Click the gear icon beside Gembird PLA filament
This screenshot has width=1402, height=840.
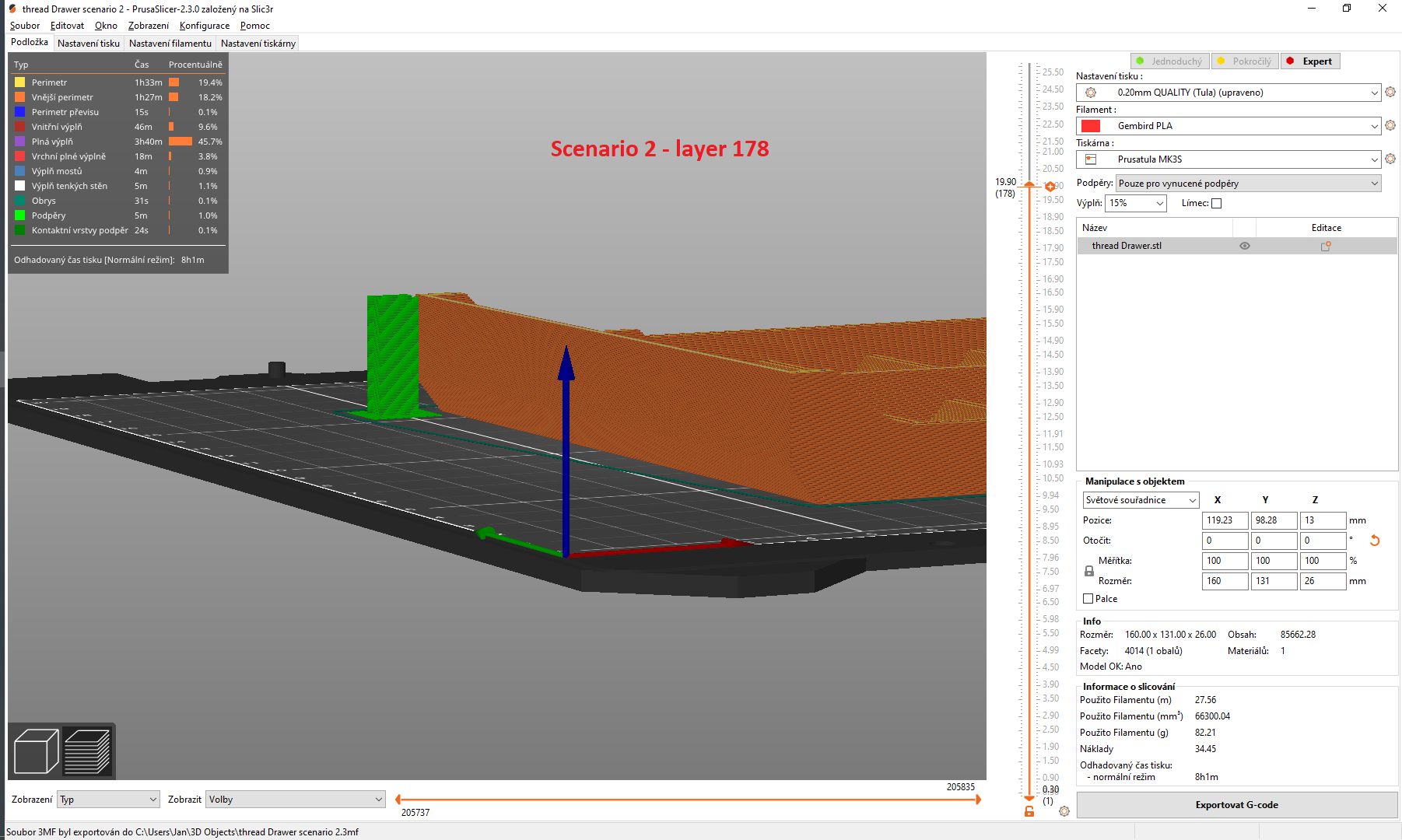click(x=1391, y=125)
